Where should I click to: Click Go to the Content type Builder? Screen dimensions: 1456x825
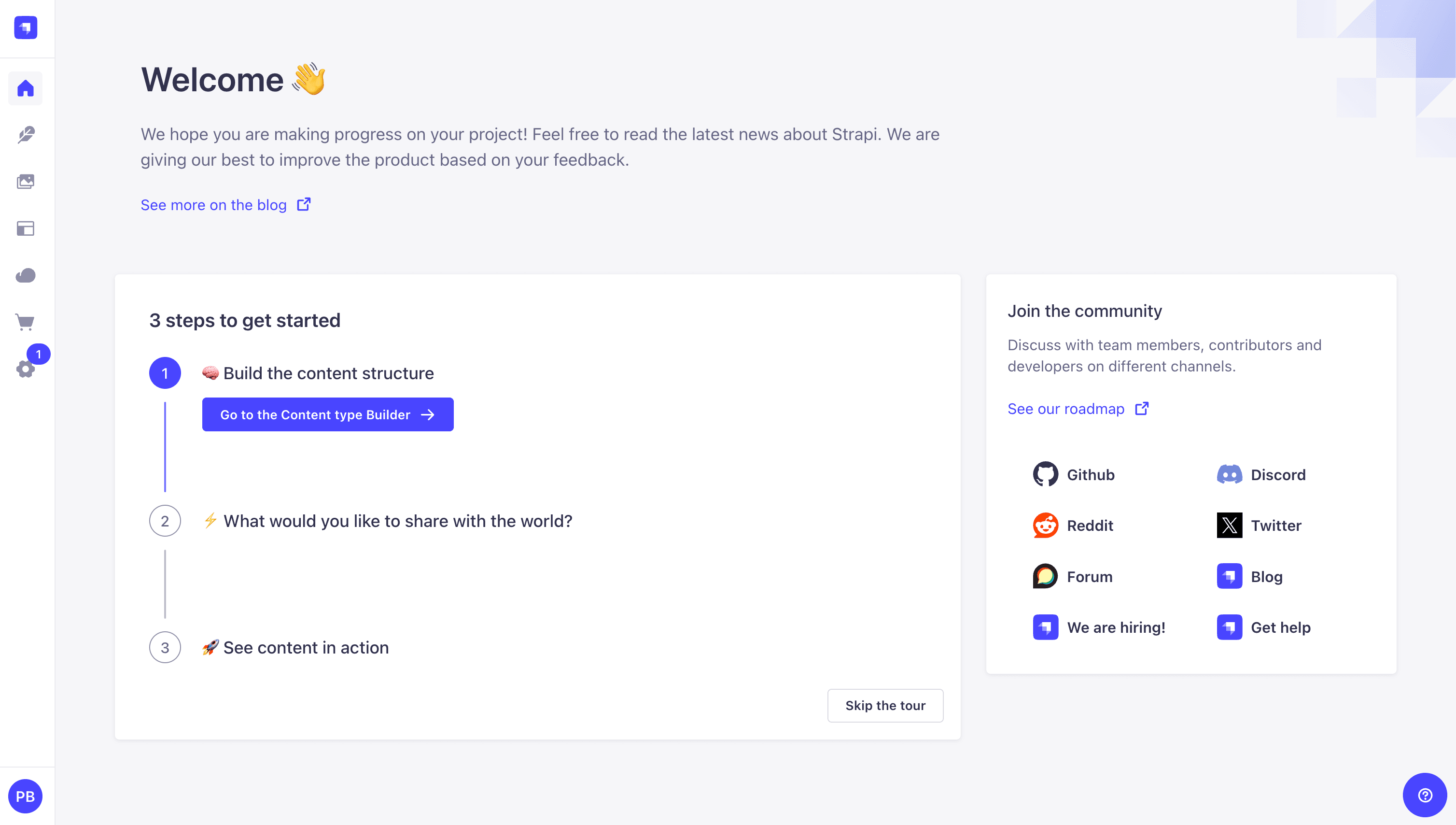point(328,415)
